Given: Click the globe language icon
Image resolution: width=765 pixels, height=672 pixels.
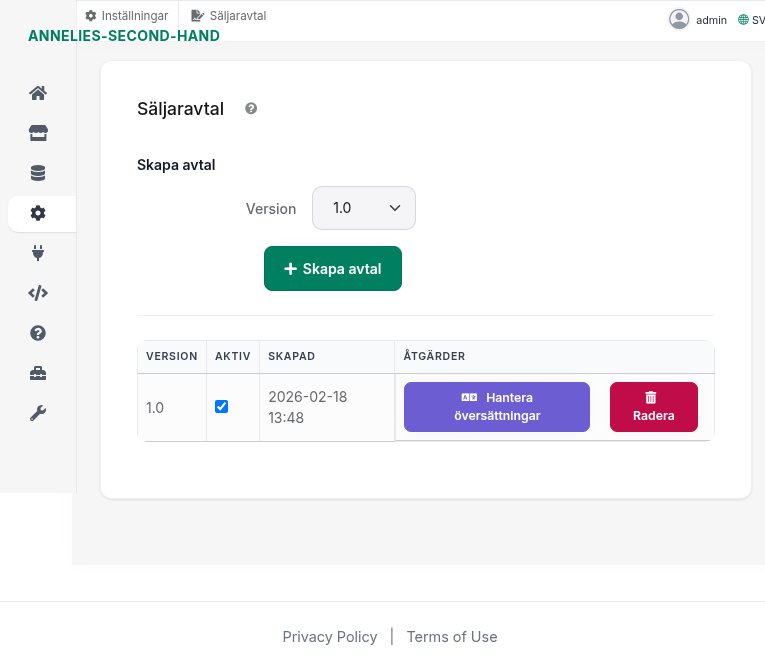Looking at the screenshot, I should click(x=743, y=20).
